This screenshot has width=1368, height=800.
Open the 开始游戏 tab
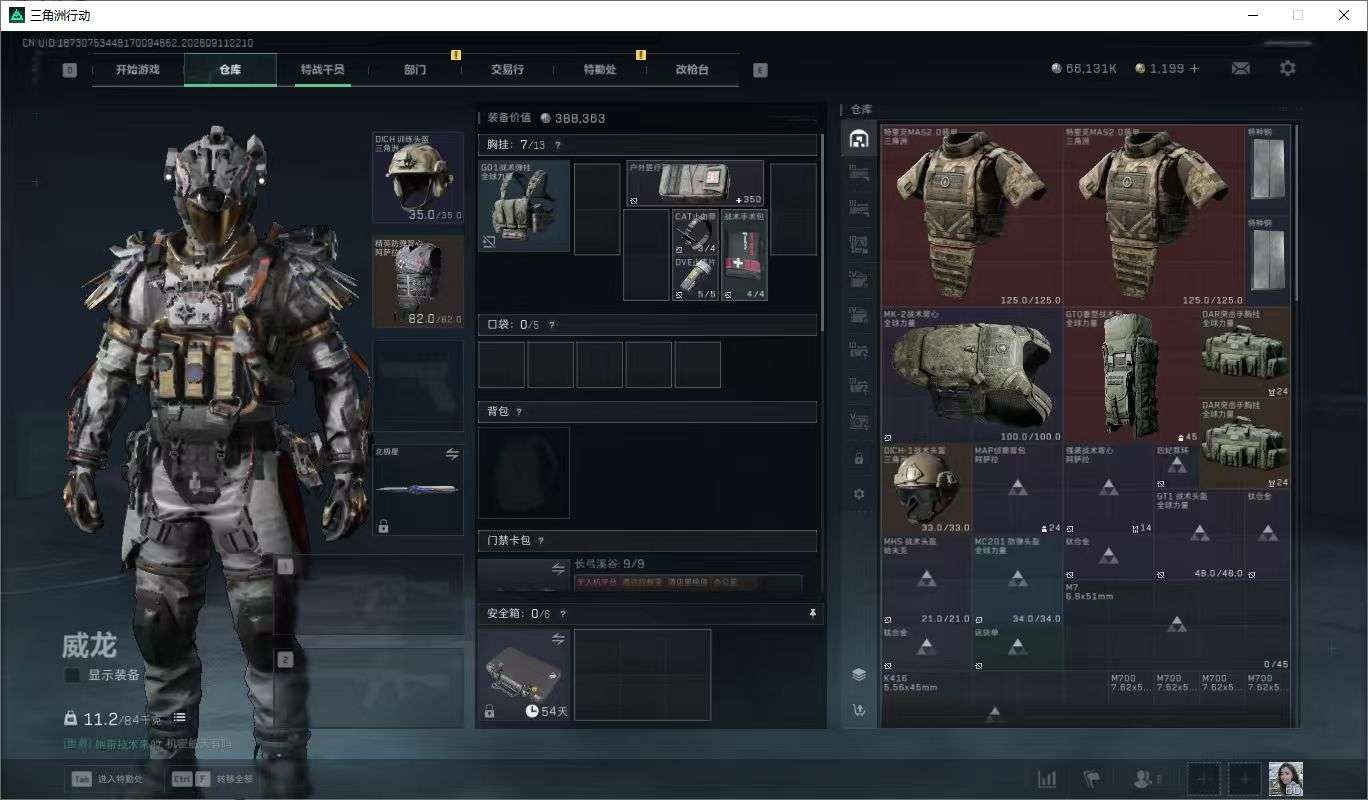[137, 70]
